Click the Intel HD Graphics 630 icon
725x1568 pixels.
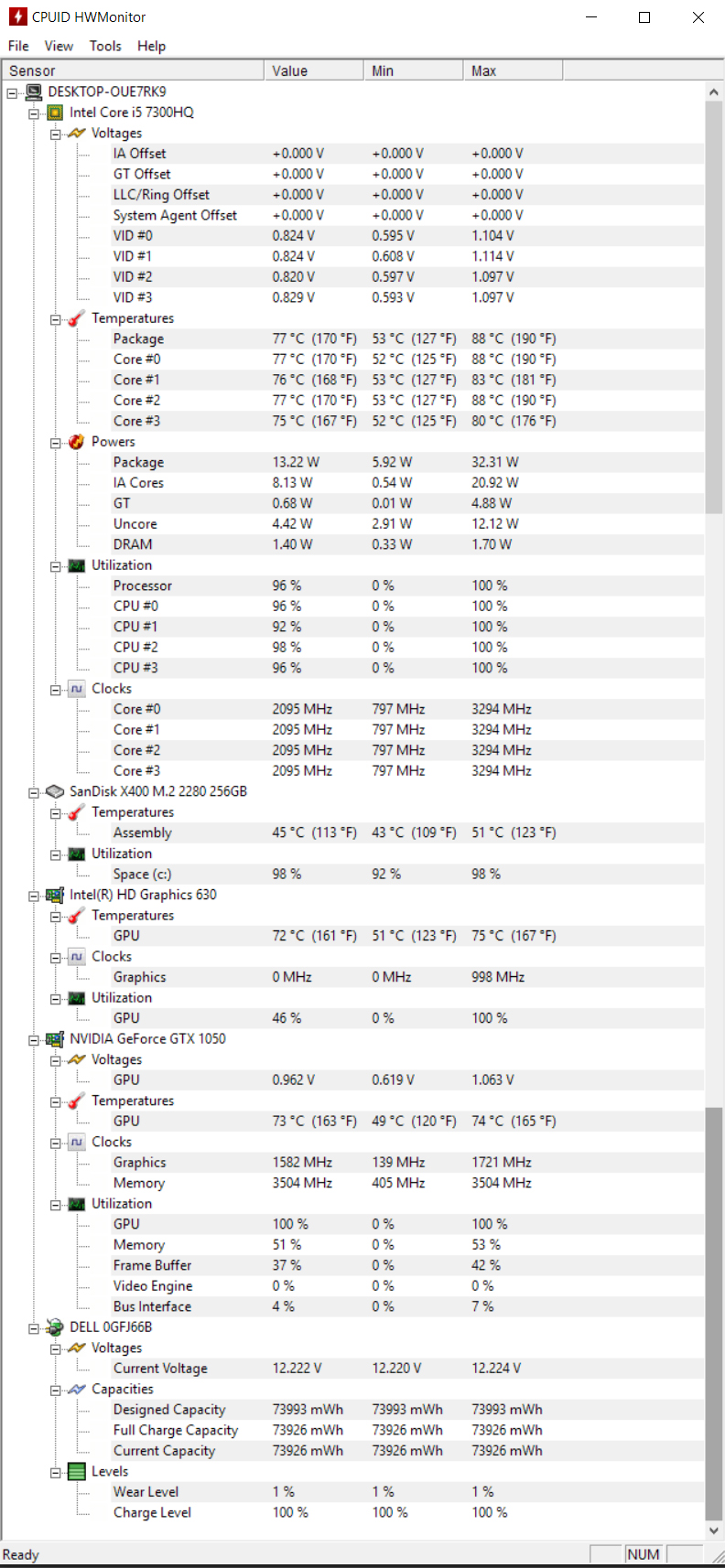pyautogui.click(x=55, y=895)
